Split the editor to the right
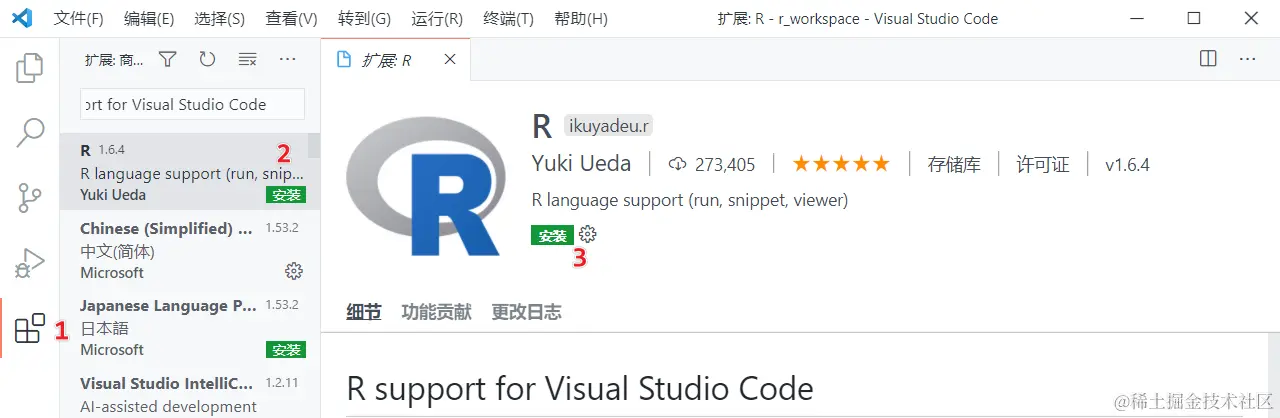 click(x=1208, y=59)
